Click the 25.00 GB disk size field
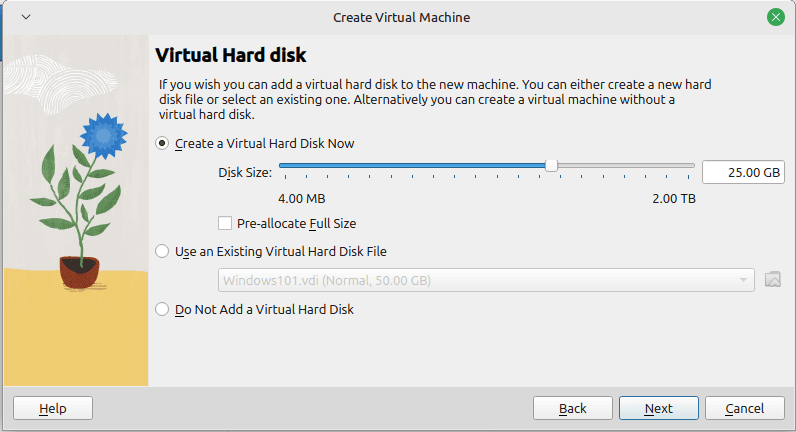The height and width of the screenshot is (432, 796). 743,173
